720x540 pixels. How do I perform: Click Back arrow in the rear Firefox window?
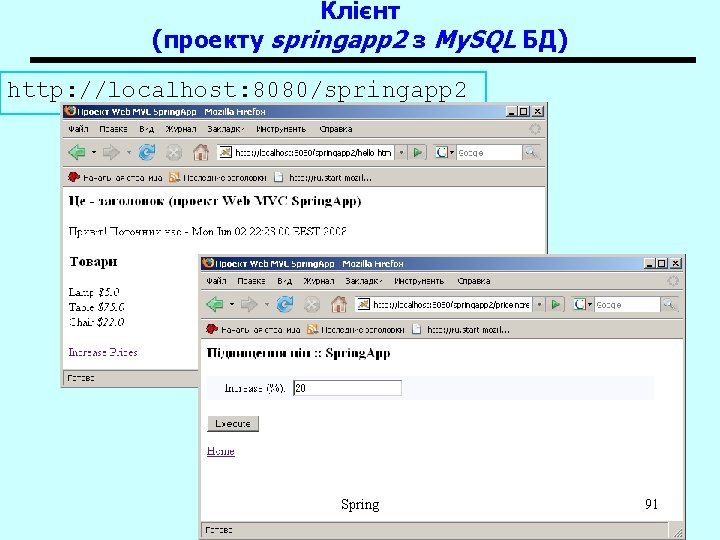coord(77,152)
